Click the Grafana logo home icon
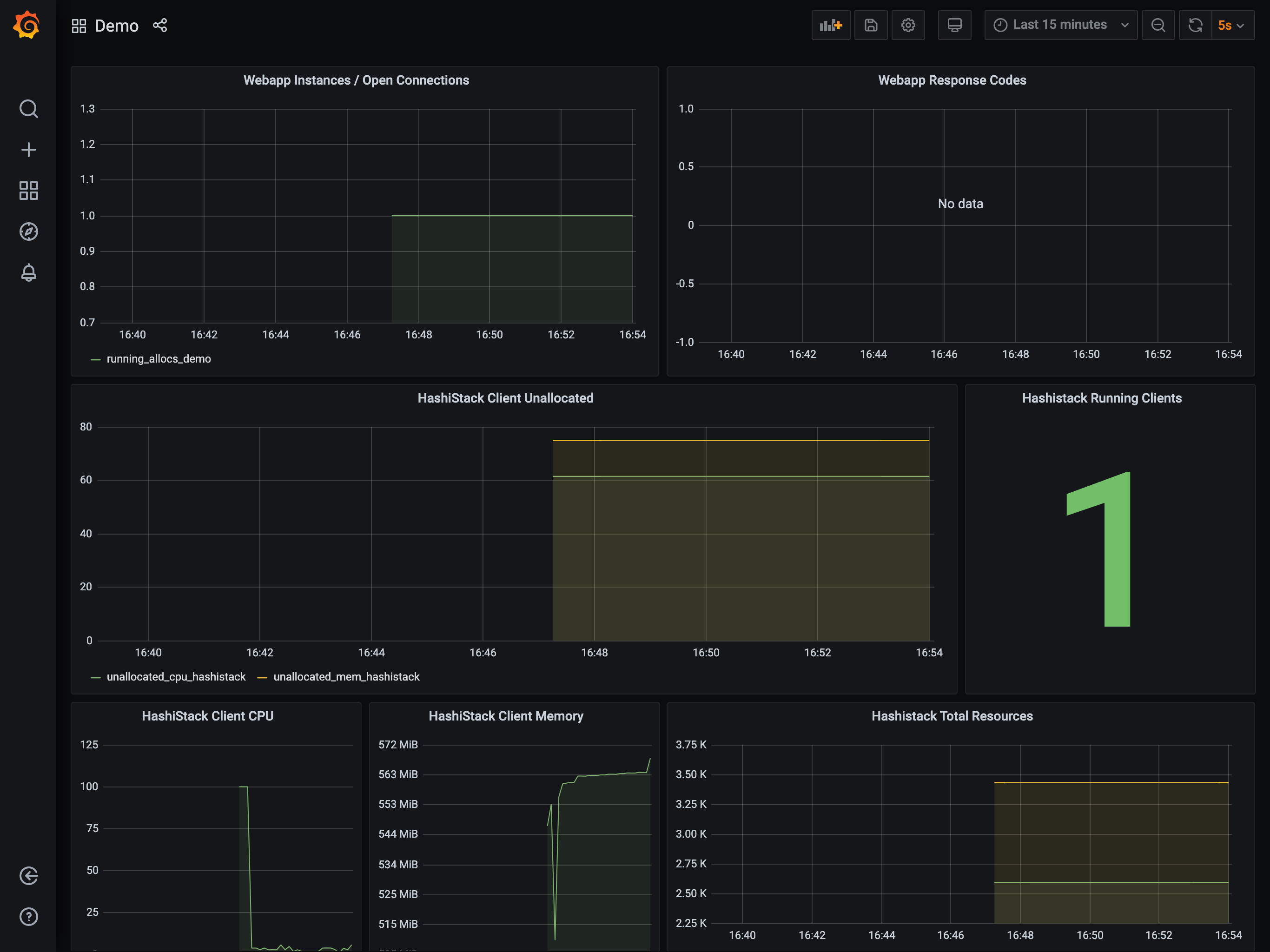Screen dimensions: 1270x952 pos(27,25)
